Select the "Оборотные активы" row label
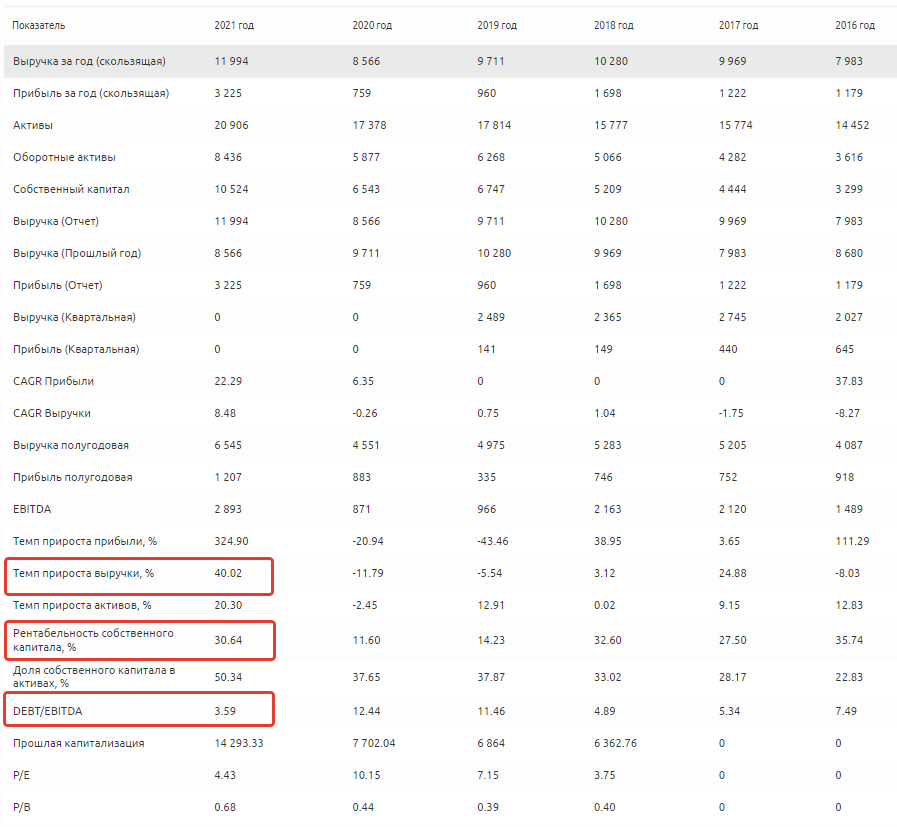 [x=63, y=157]
